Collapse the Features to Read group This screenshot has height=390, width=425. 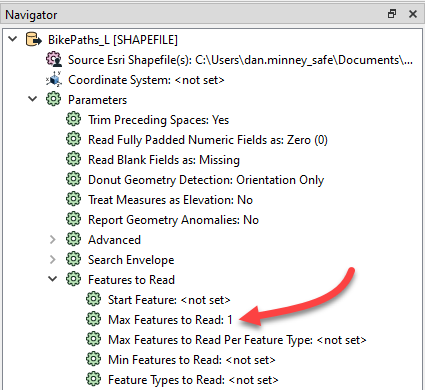click(x=53, y=279)
